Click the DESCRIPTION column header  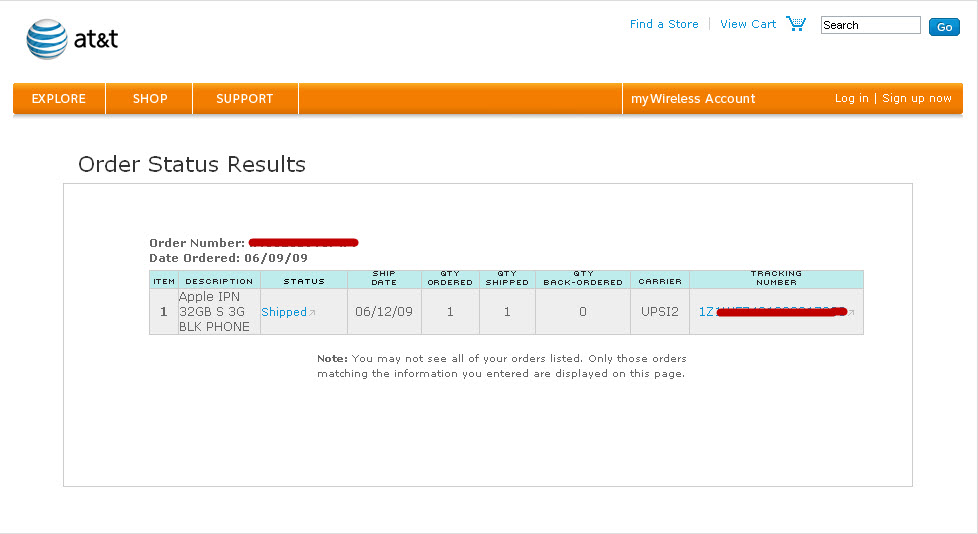[x=219, y=281]
